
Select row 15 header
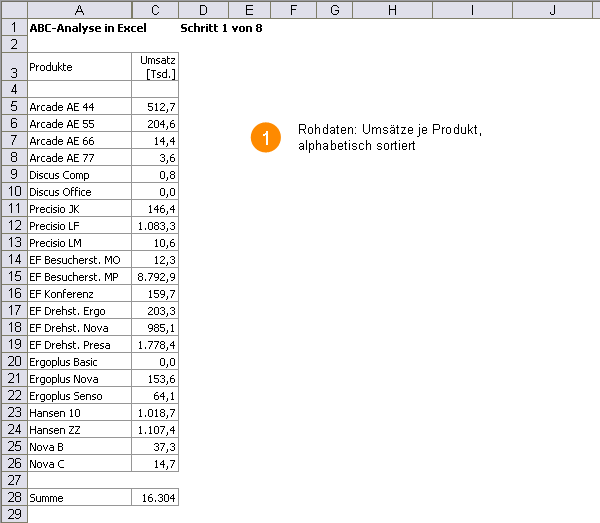pyautogui.click(x=15, y=277)
